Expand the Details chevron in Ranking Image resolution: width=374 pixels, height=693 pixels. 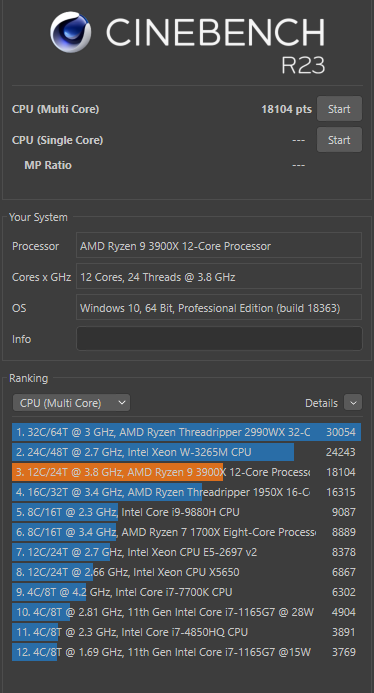click(353, 403)
